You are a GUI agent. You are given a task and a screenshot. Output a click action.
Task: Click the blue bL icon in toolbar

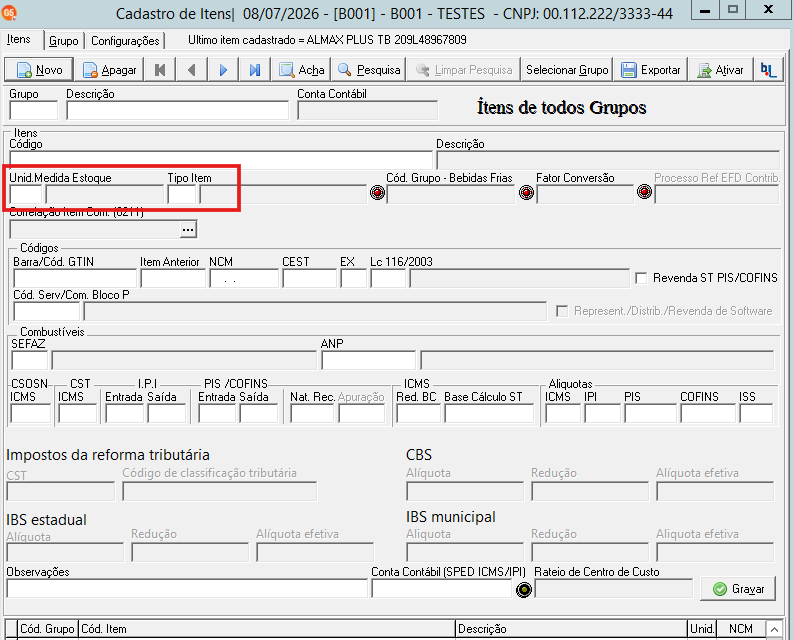[769, 70]
